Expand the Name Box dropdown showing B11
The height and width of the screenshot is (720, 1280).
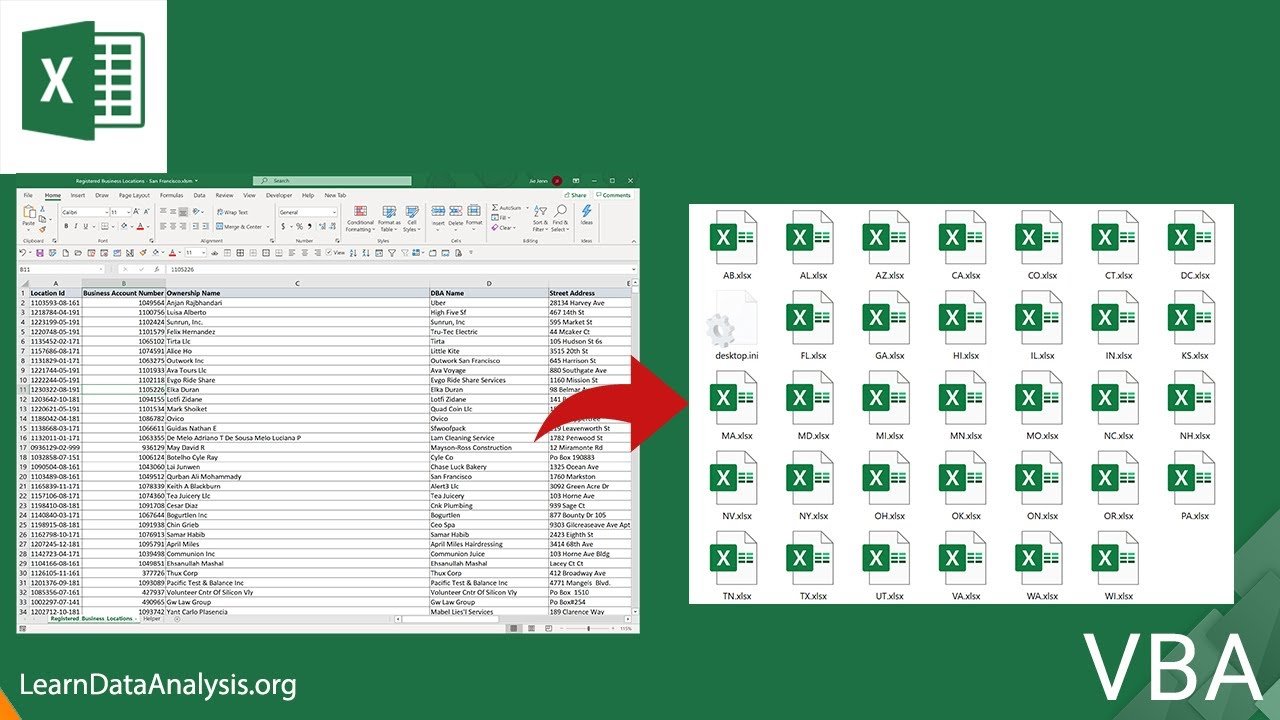100,269
